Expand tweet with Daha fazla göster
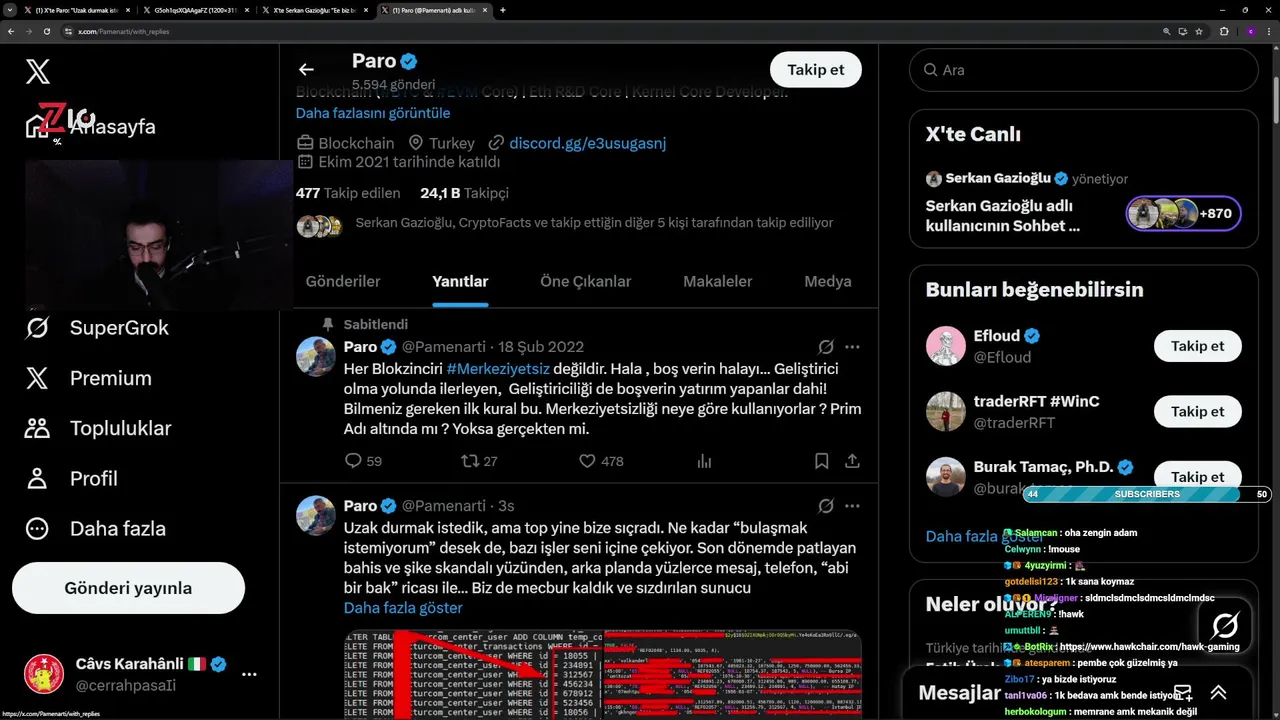Viewport: 1280px width, 720px height. tap(403, 608)
